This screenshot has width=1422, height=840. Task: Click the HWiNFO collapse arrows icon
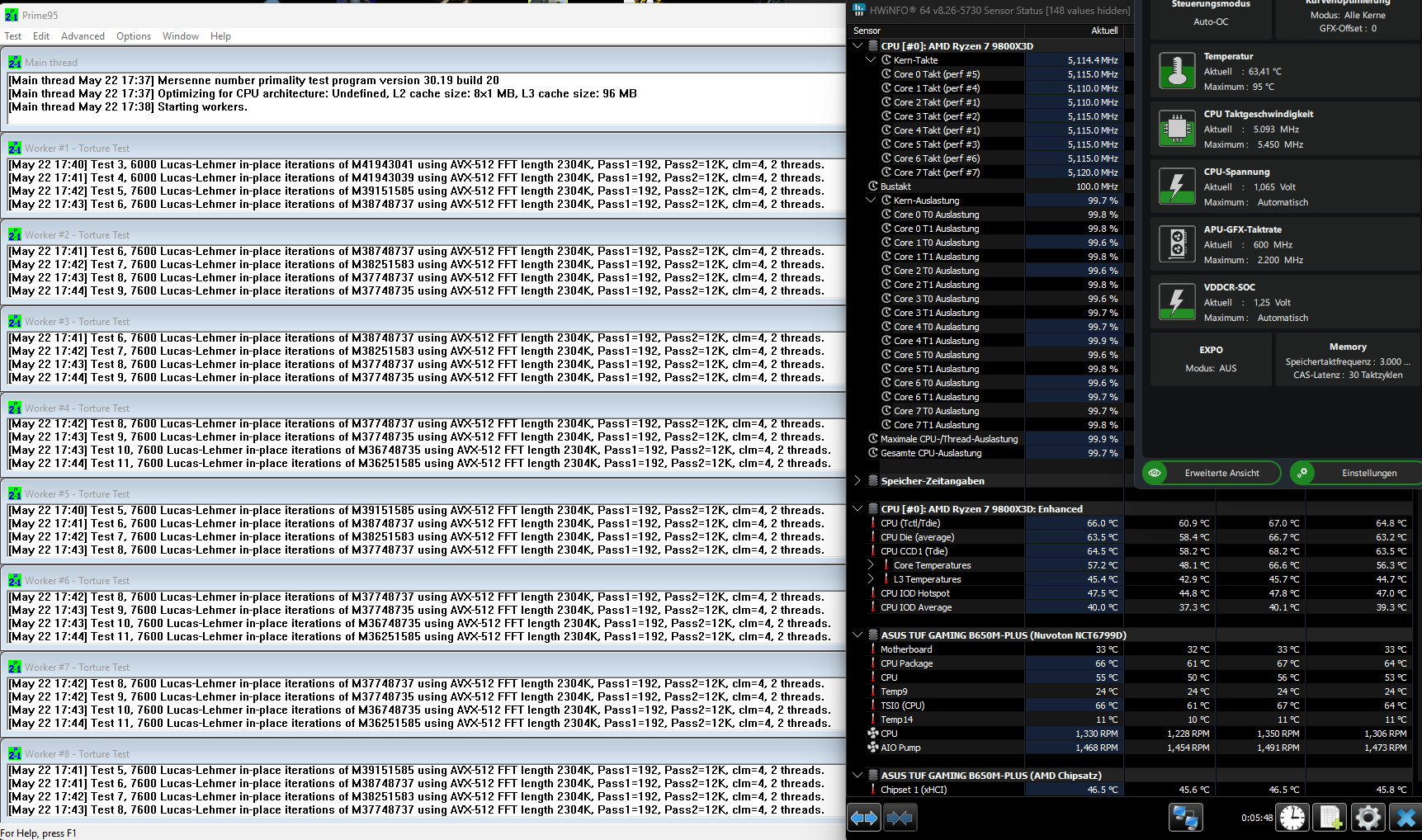pyautogui.click(x=900, y=818)
